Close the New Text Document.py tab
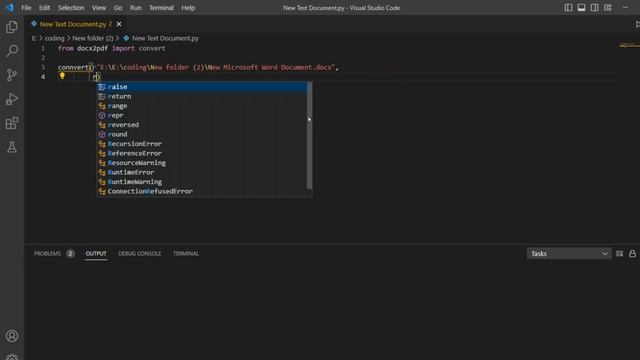This screenshot has height=360, width=640. click(119, 24)
